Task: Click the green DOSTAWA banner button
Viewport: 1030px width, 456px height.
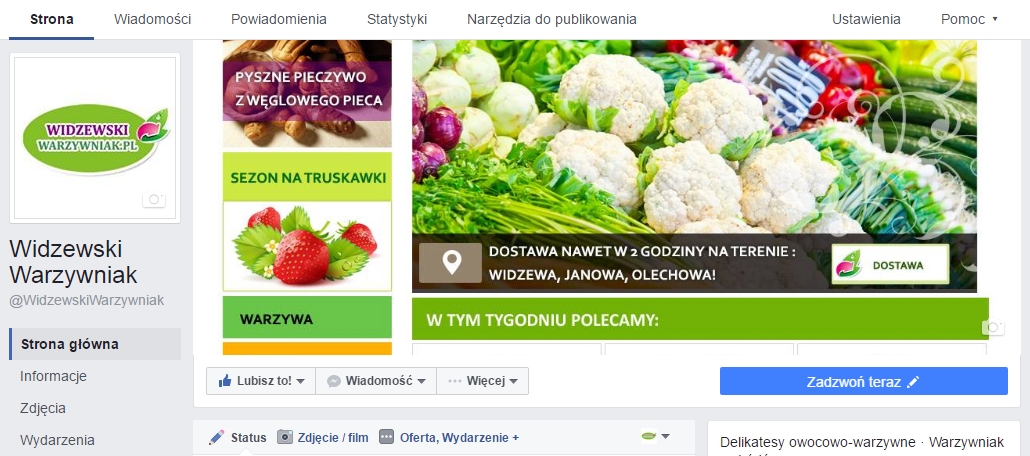Action: 890,264
